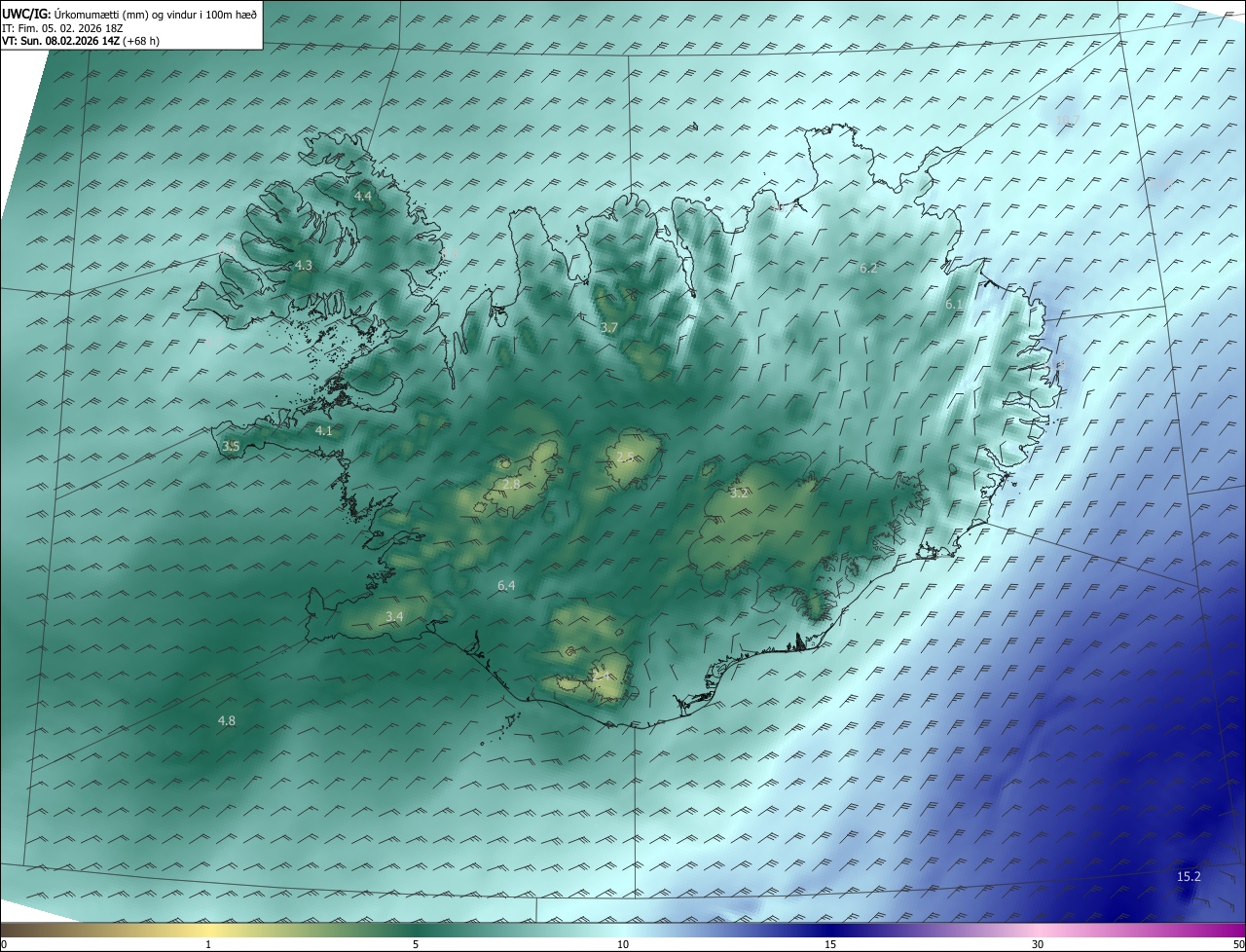Click the 50 tick on the color scale
This screenshot has width=1246, height=952.
(1238, 944)
